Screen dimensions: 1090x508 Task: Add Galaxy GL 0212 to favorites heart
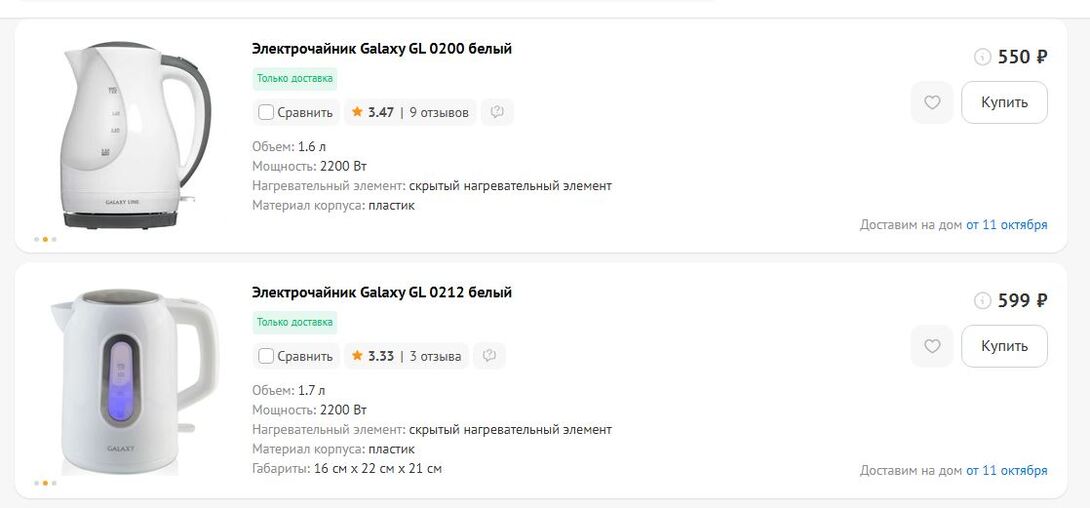click(932, 346)
